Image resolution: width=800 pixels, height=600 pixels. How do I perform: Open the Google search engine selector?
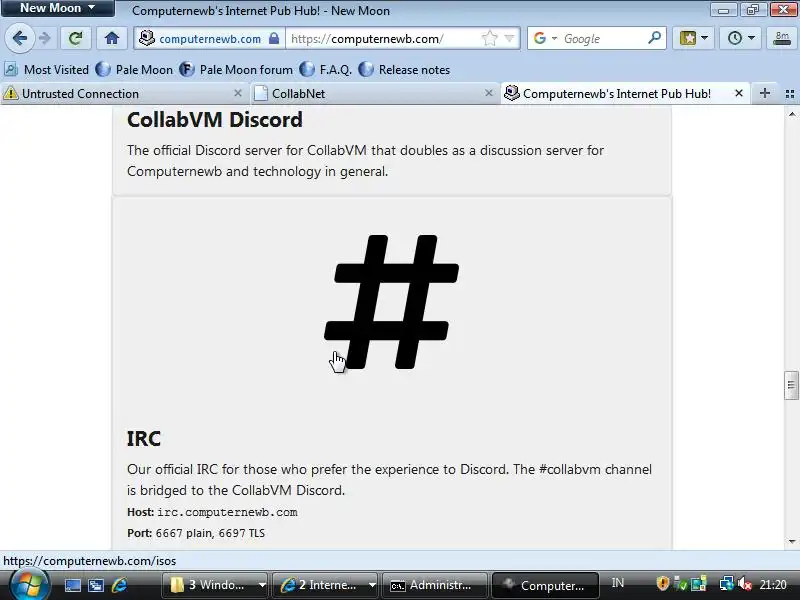(544, 38)
